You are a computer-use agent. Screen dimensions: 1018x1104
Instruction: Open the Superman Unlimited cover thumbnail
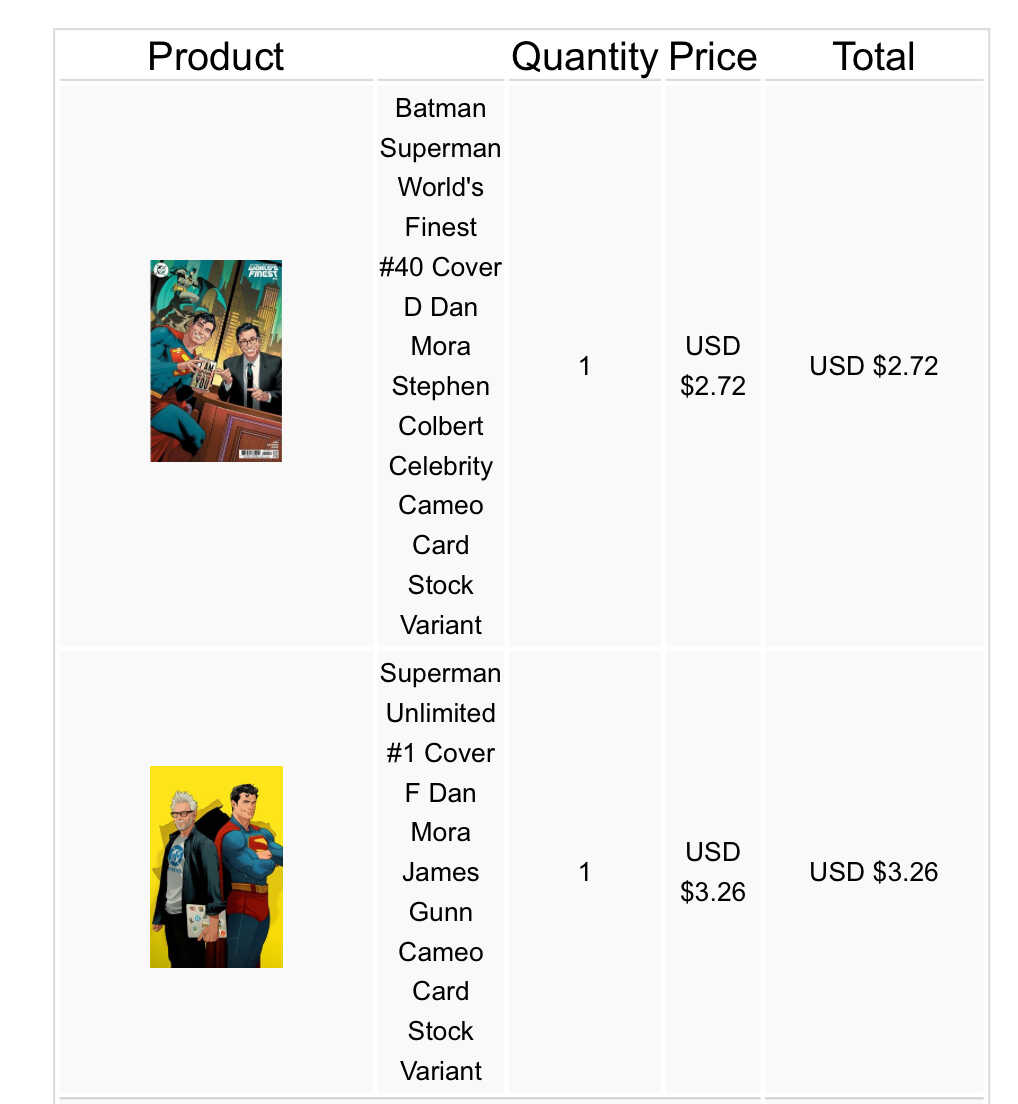click(x=216, y=867)
